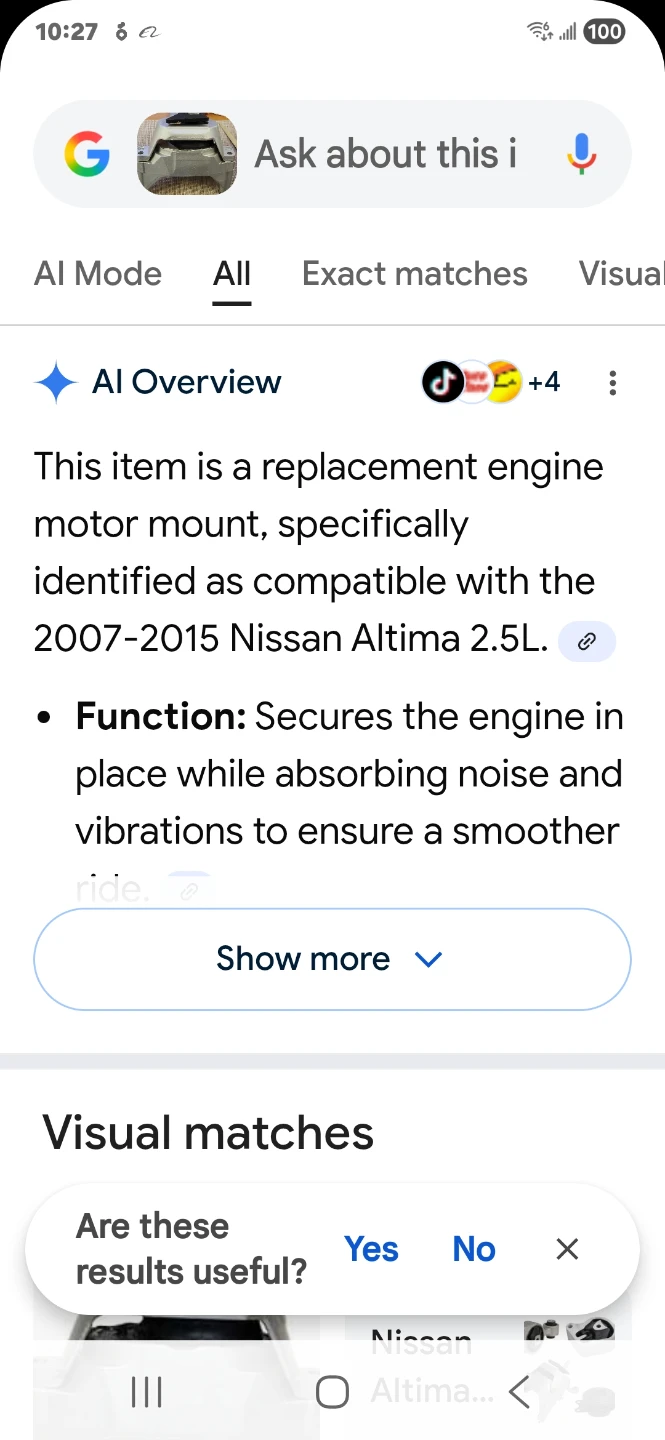
Task: Open the TikTok source icon
Action: pyautogui.click(x=440, y=382)
